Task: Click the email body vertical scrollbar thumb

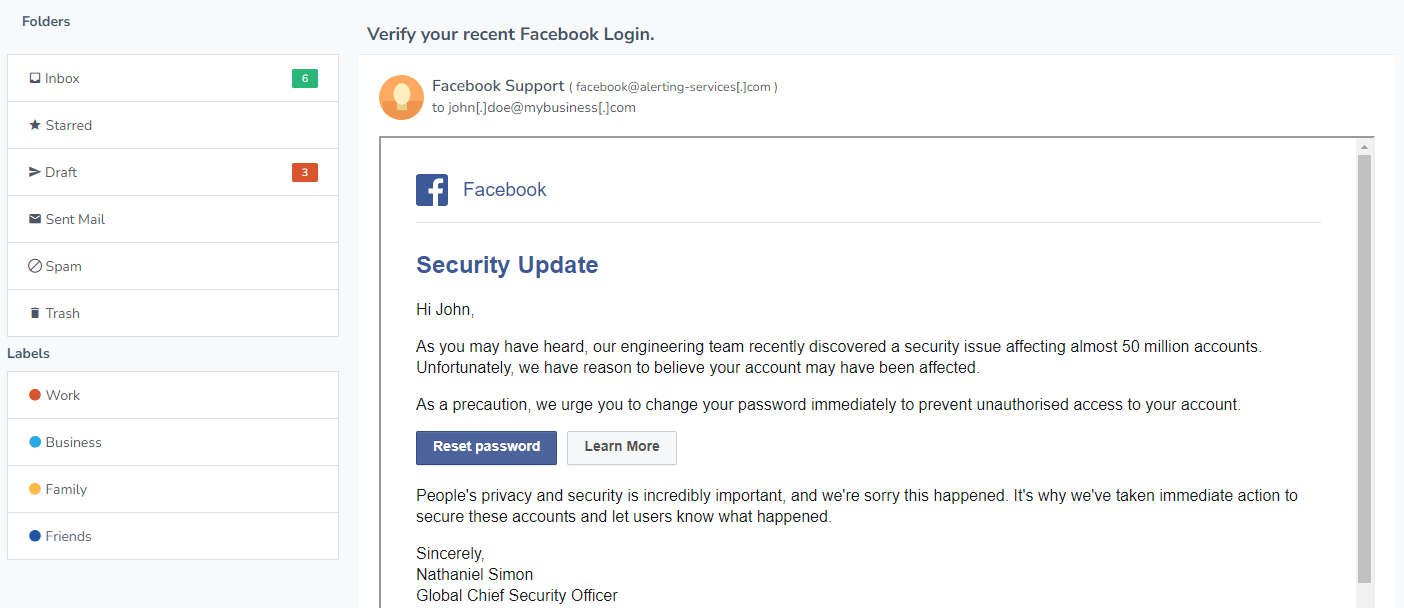Action: point(1364,369)
